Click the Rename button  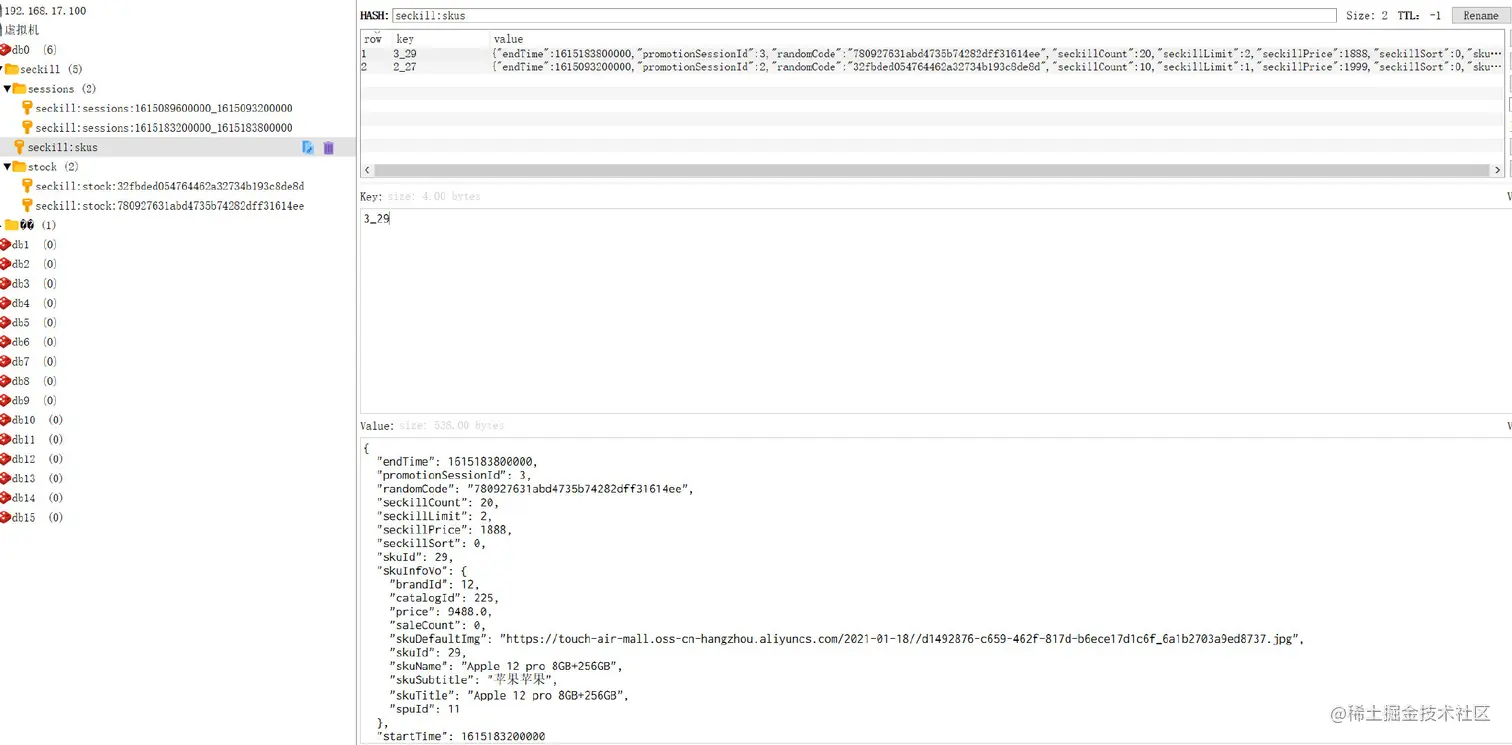click(x=1481, y=15)
